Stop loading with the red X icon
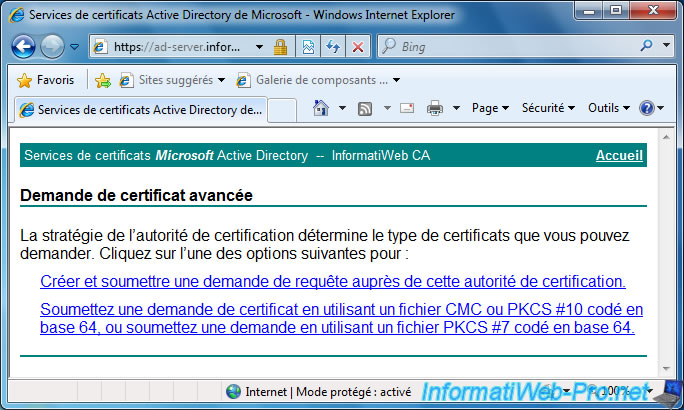The height and width of the screenshot is (410, 684). coord(358,47)
